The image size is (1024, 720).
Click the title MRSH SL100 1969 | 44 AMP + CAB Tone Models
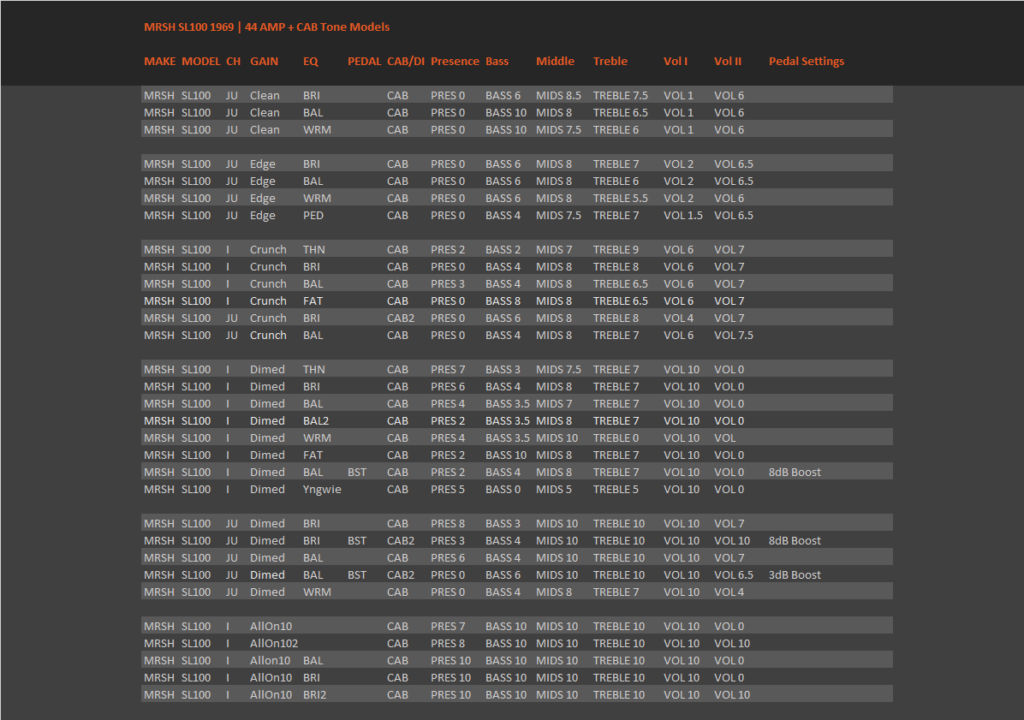click(x=266, y=27)
